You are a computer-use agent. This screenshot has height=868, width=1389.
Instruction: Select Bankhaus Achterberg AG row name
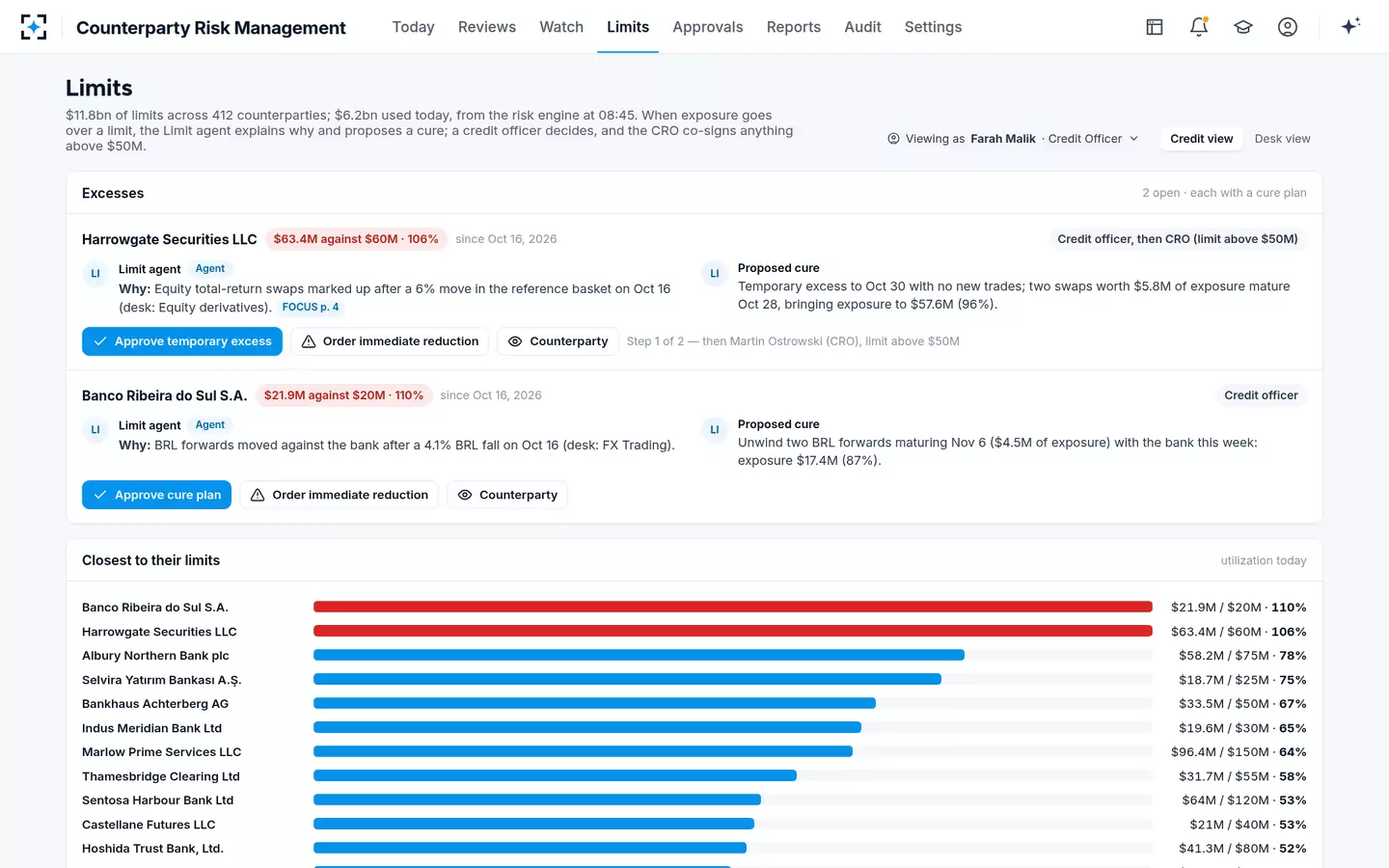(155, 704)
